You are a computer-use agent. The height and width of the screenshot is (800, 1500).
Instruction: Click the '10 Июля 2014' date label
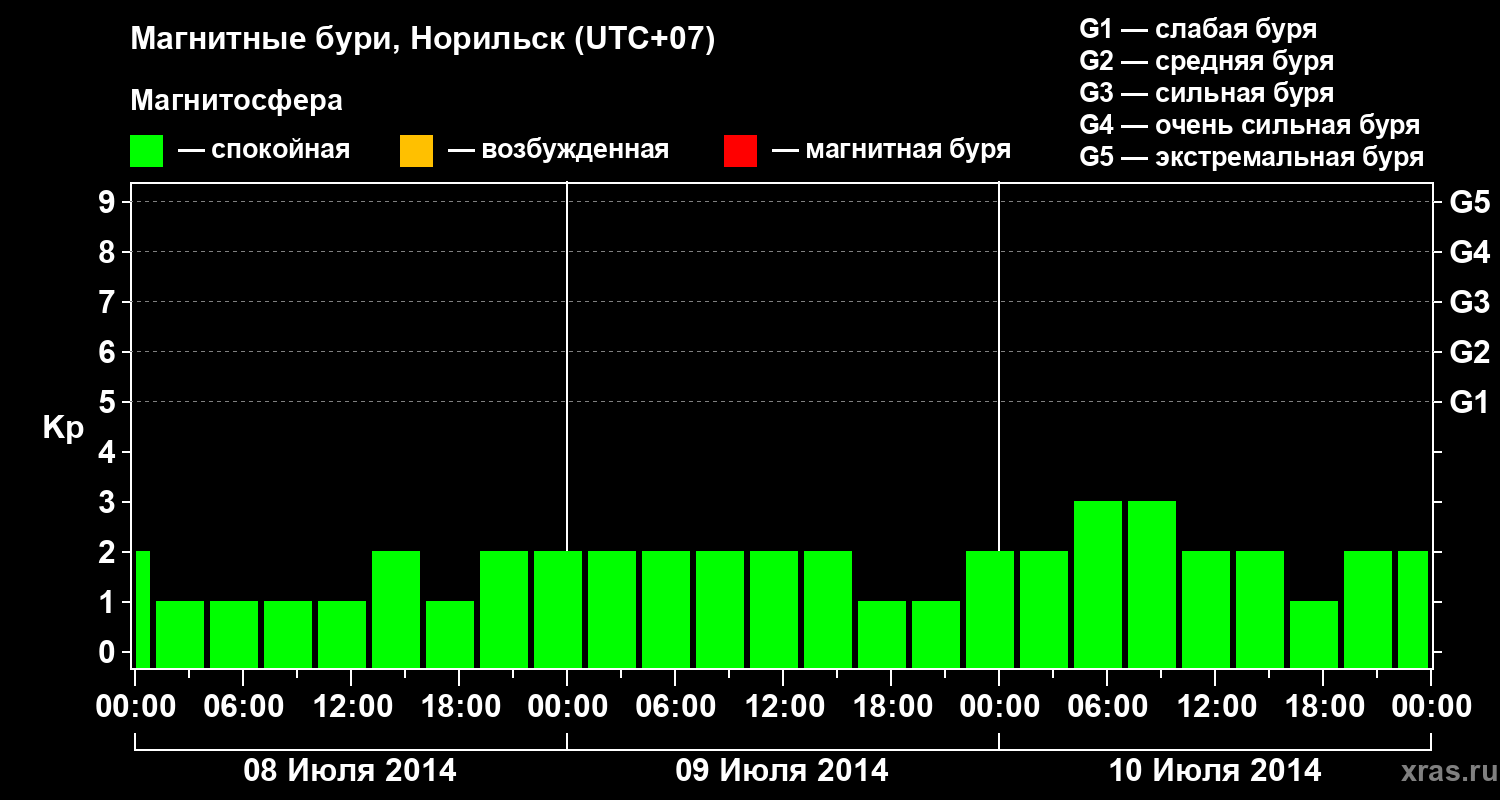tap(1215, 771)
